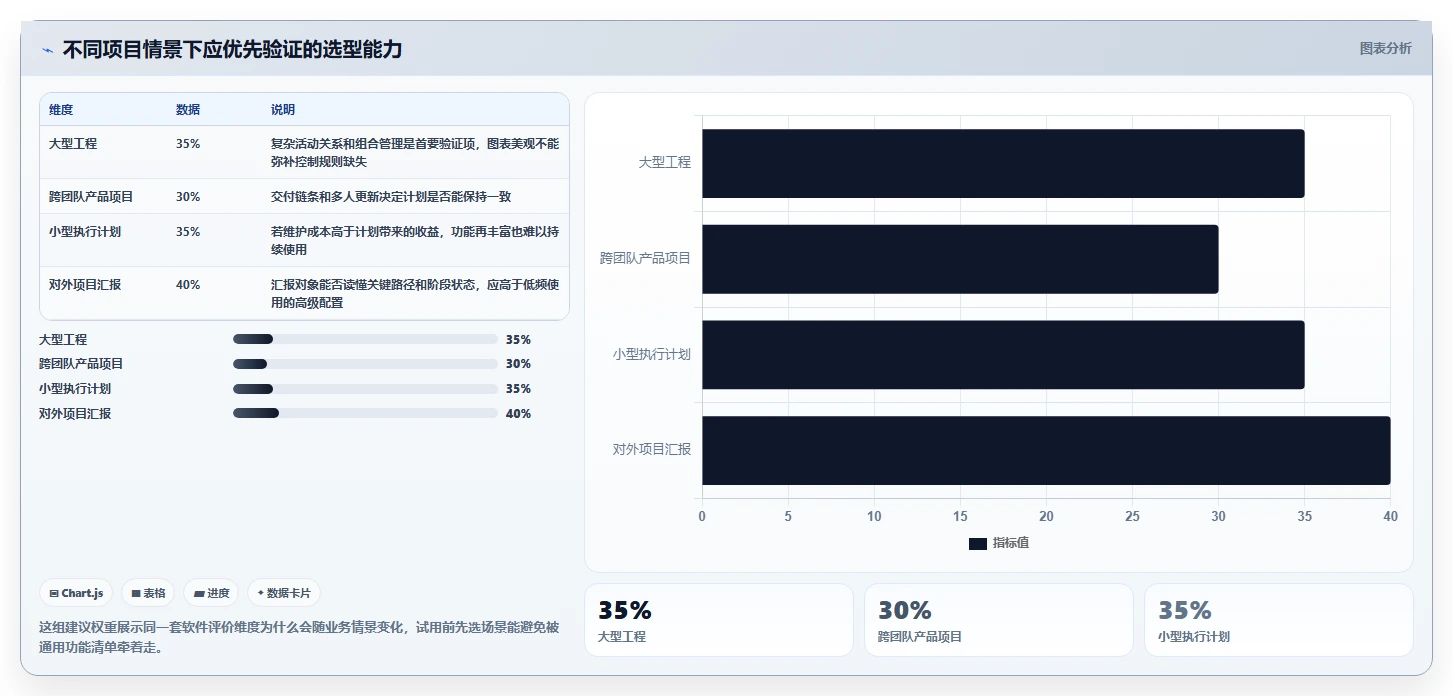This screenshot has height=696, width=1453.
Task: Click the 35% cell in the 大型工程 table row
Action: (188, 144)
